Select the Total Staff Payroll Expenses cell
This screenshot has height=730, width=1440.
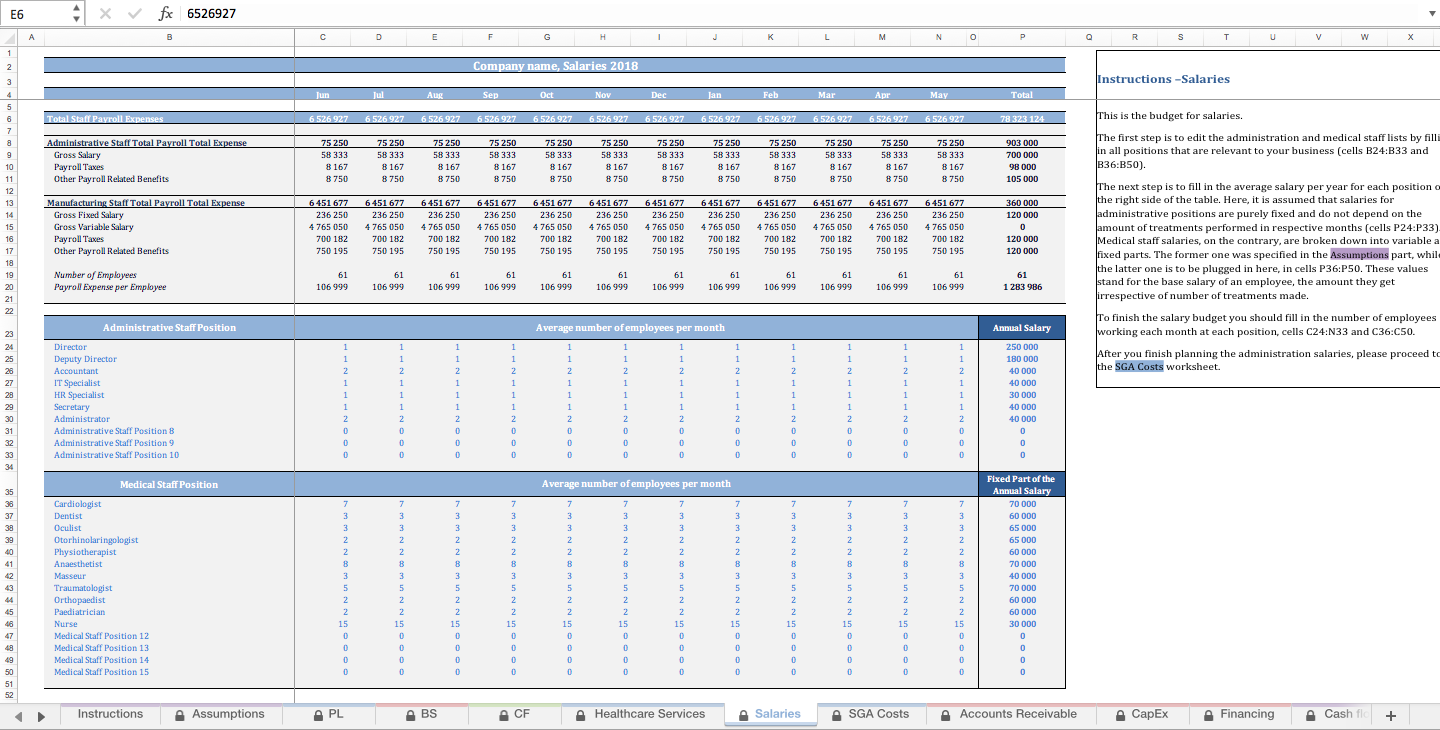[x=169, y=119]
